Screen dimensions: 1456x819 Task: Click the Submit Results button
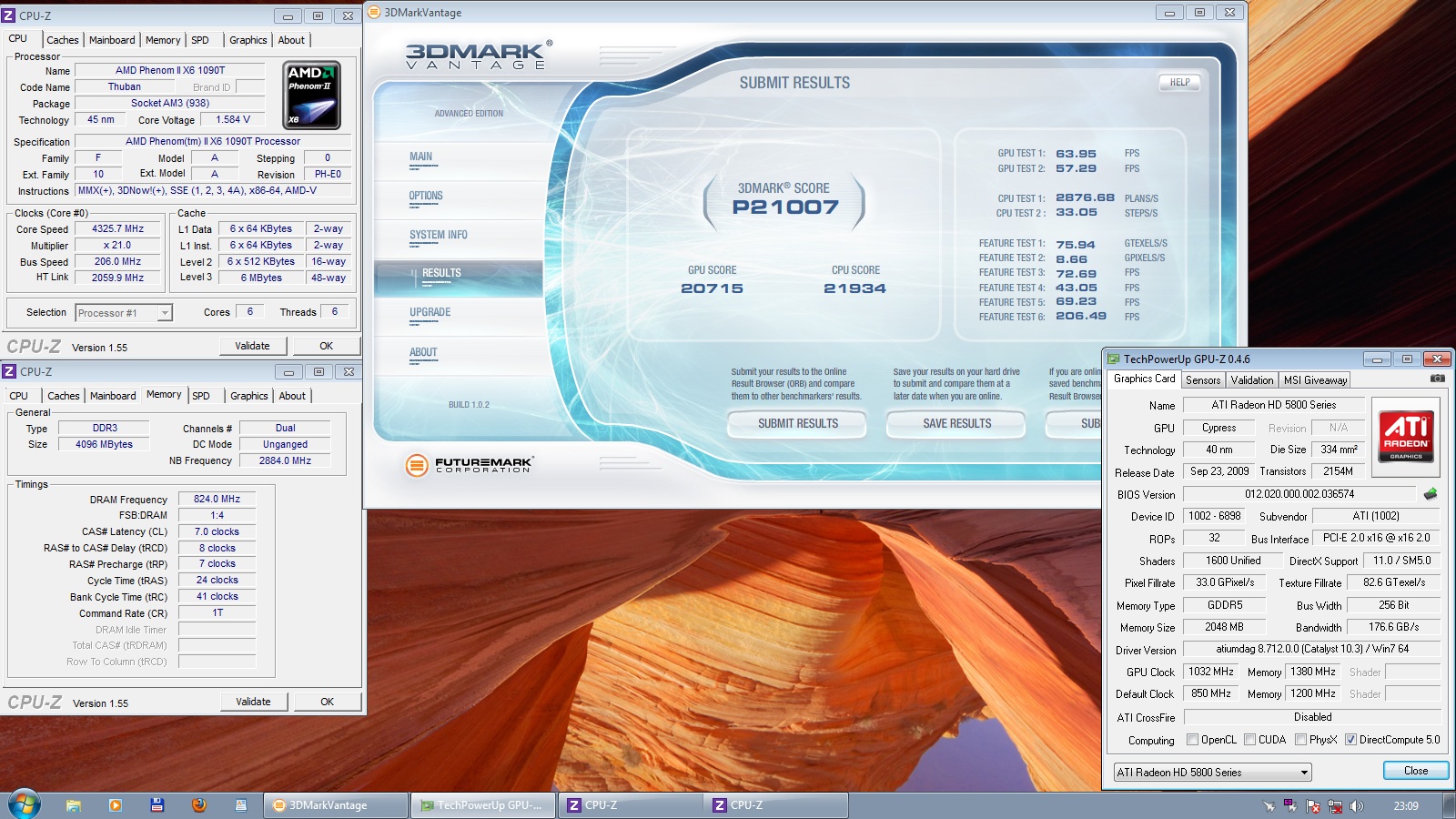coord(798,423)
